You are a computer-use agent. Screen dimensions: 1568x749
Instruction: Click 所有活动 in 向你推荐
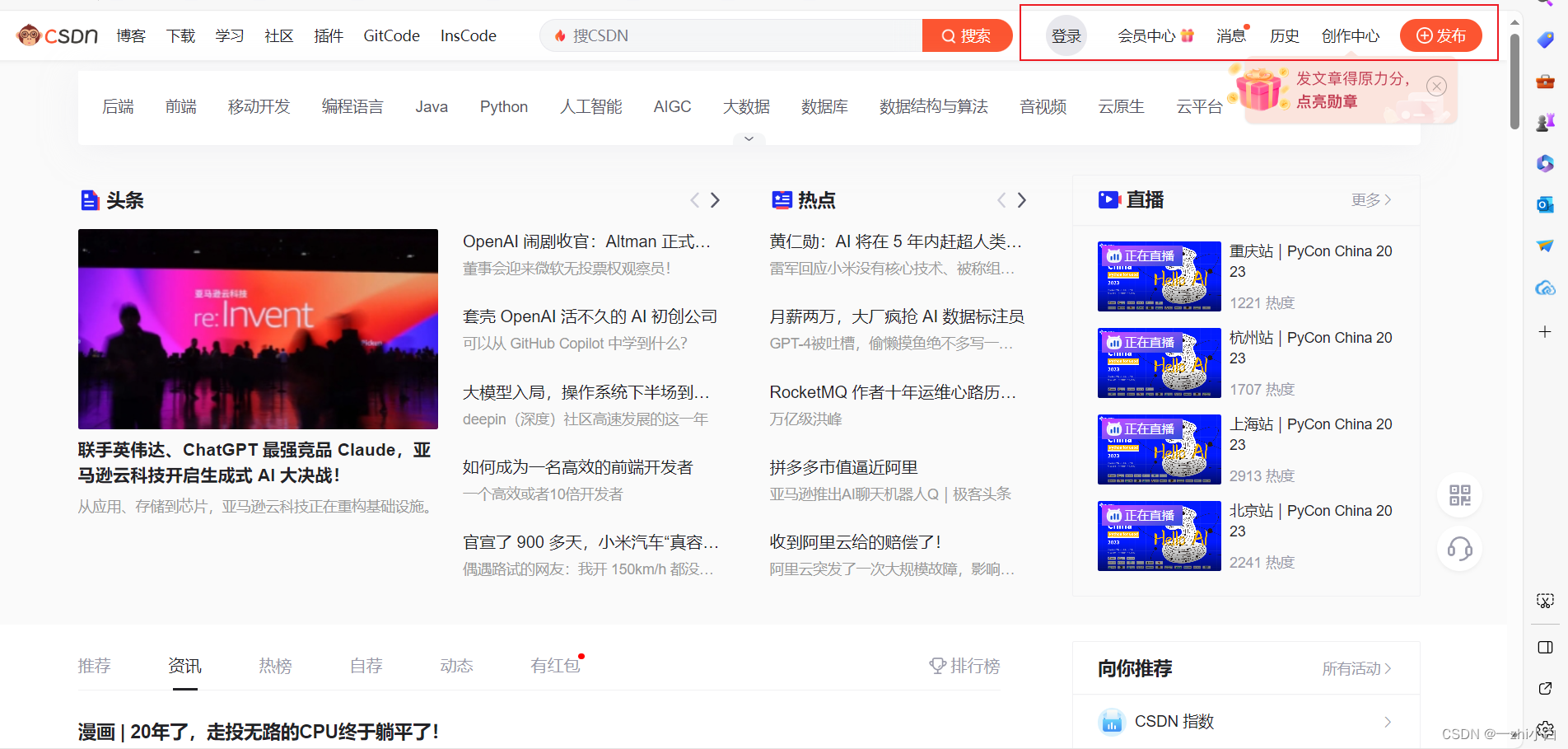(1356, 668)
